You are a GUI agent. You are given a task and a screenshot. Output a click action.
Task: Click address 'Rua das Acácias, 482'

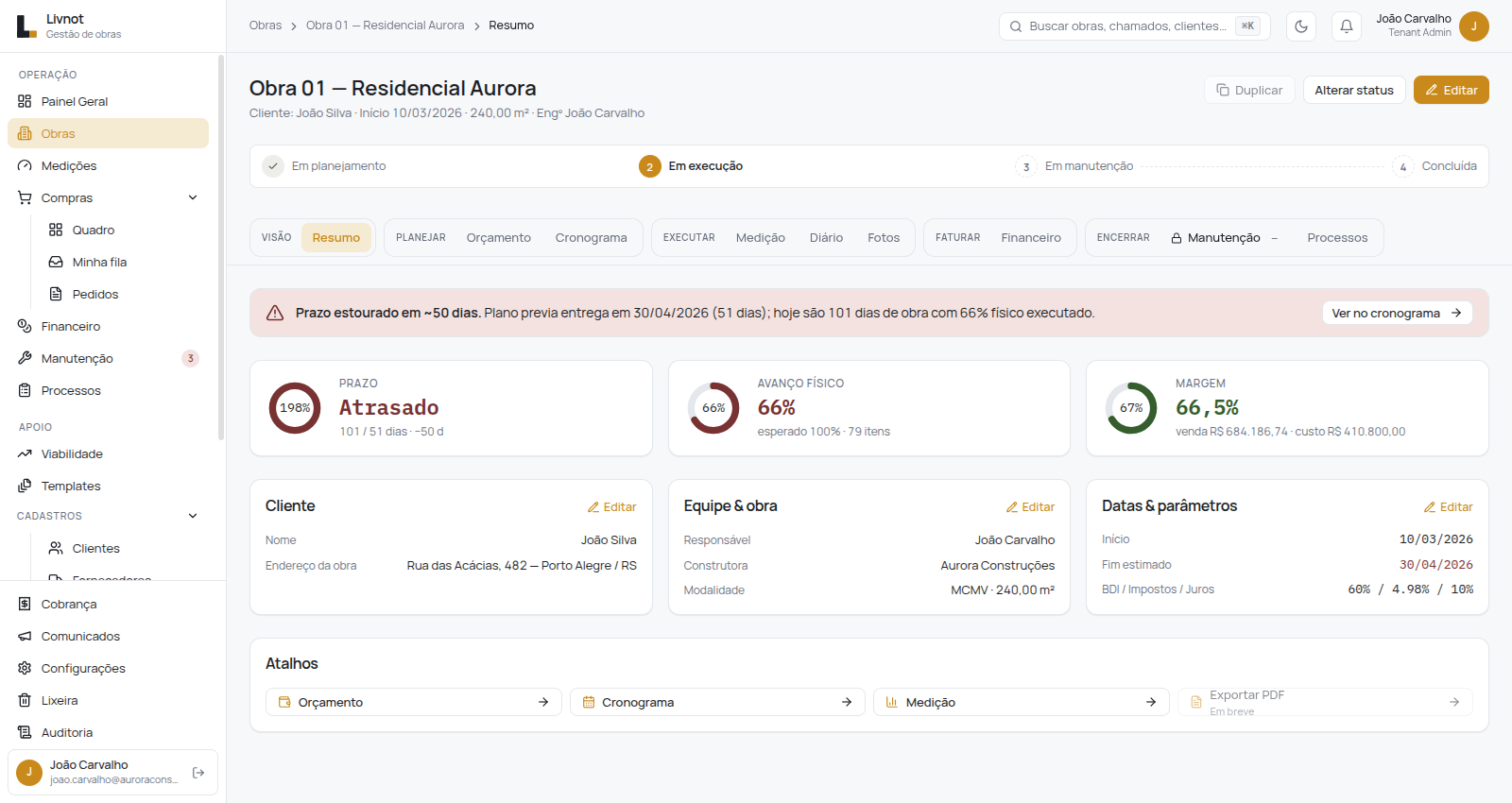[x=467, y=566]
